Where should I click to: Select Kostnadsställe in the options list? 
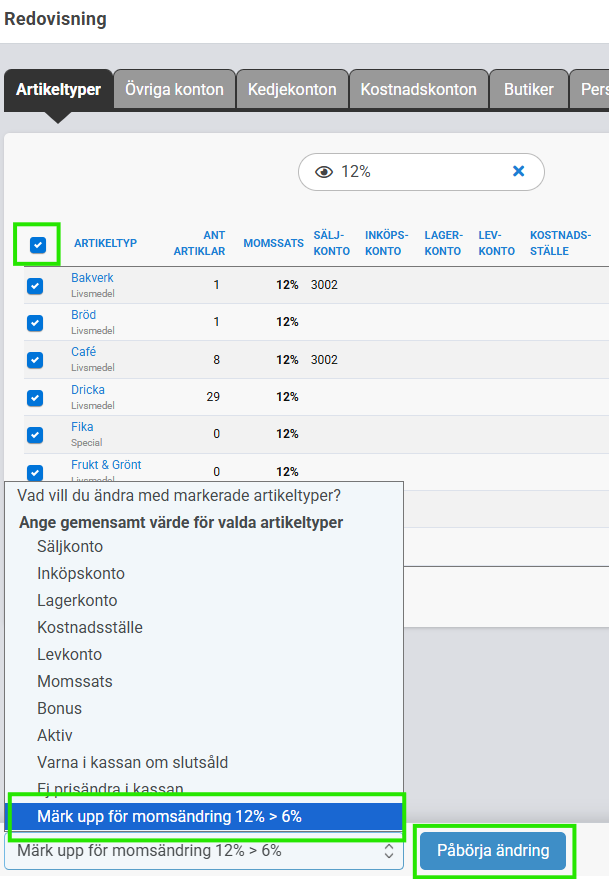pyautogui.click(x=90, y=628)
